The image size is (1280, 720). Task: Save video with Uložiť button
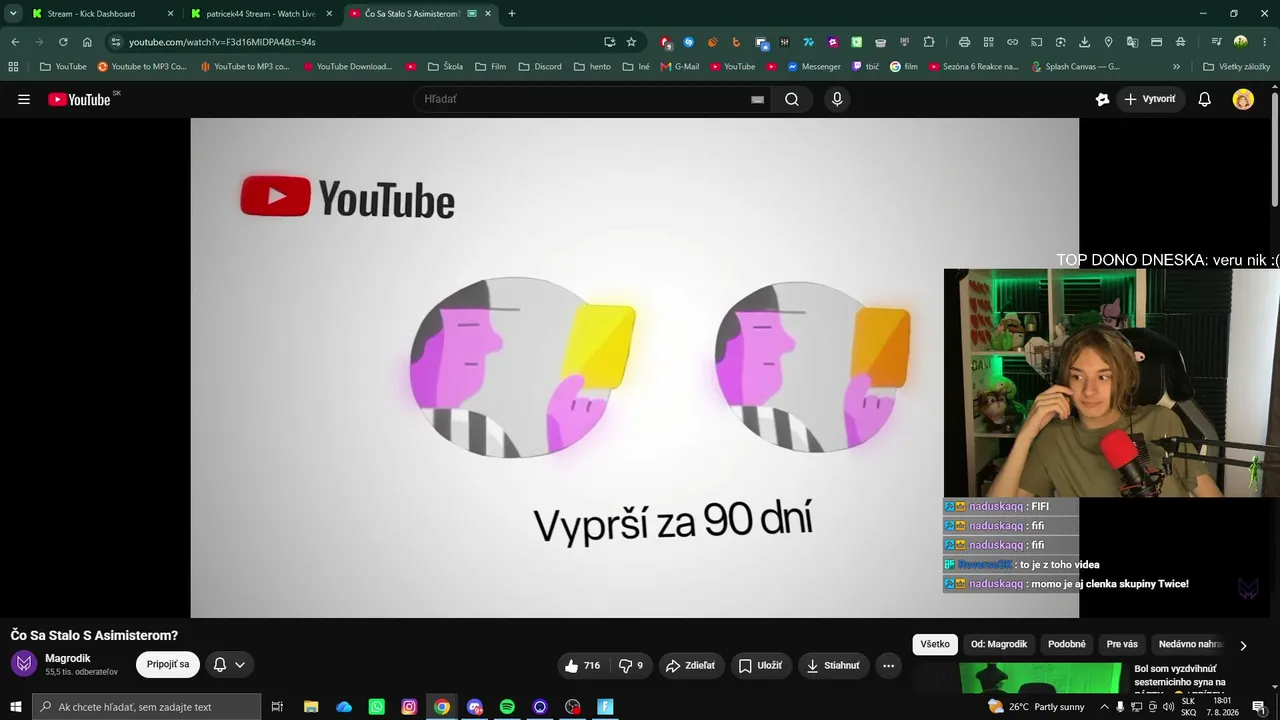(x=760, y=665)
